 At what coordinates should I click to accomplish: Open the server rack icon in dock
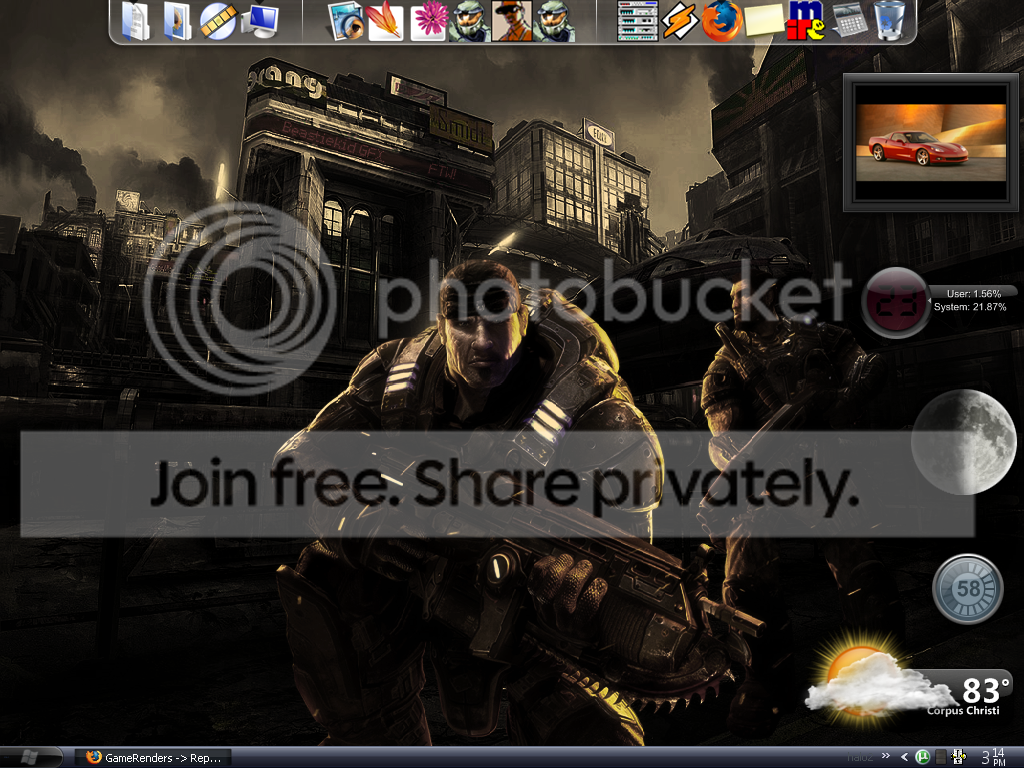[637, 22]
